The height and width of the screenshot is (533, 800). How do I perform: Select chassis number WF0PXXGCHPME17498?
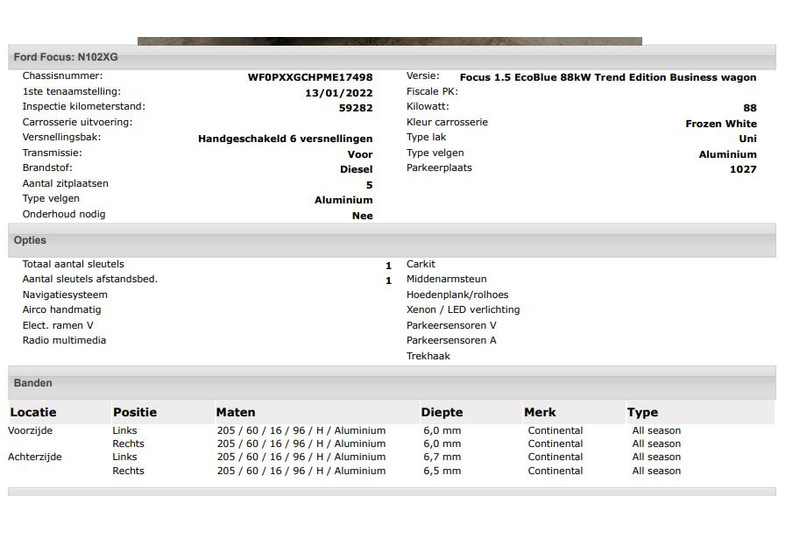pyautogui.click(x=310, y=77)
